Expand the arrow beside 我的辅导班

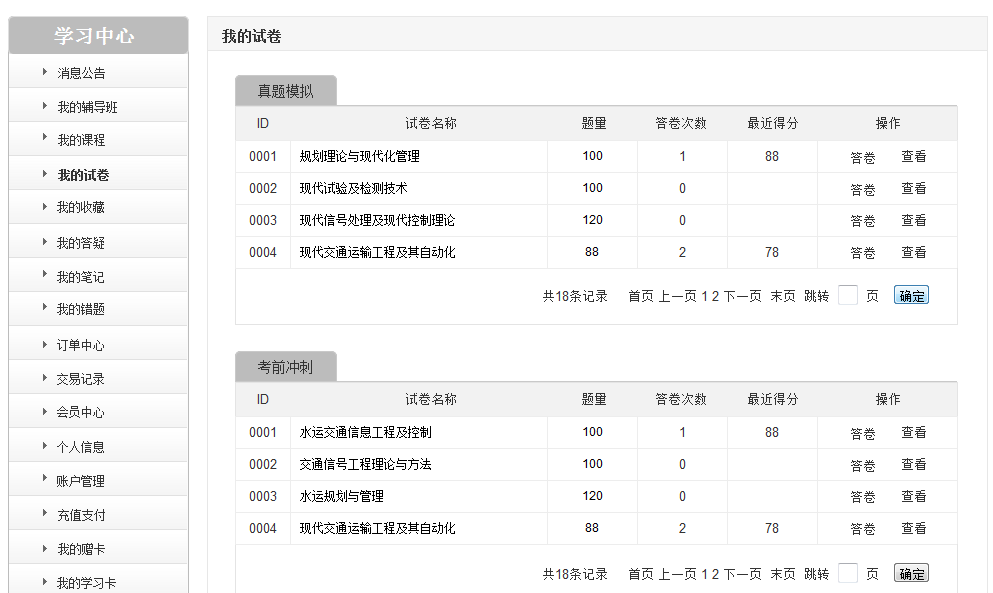pos(45,106)
